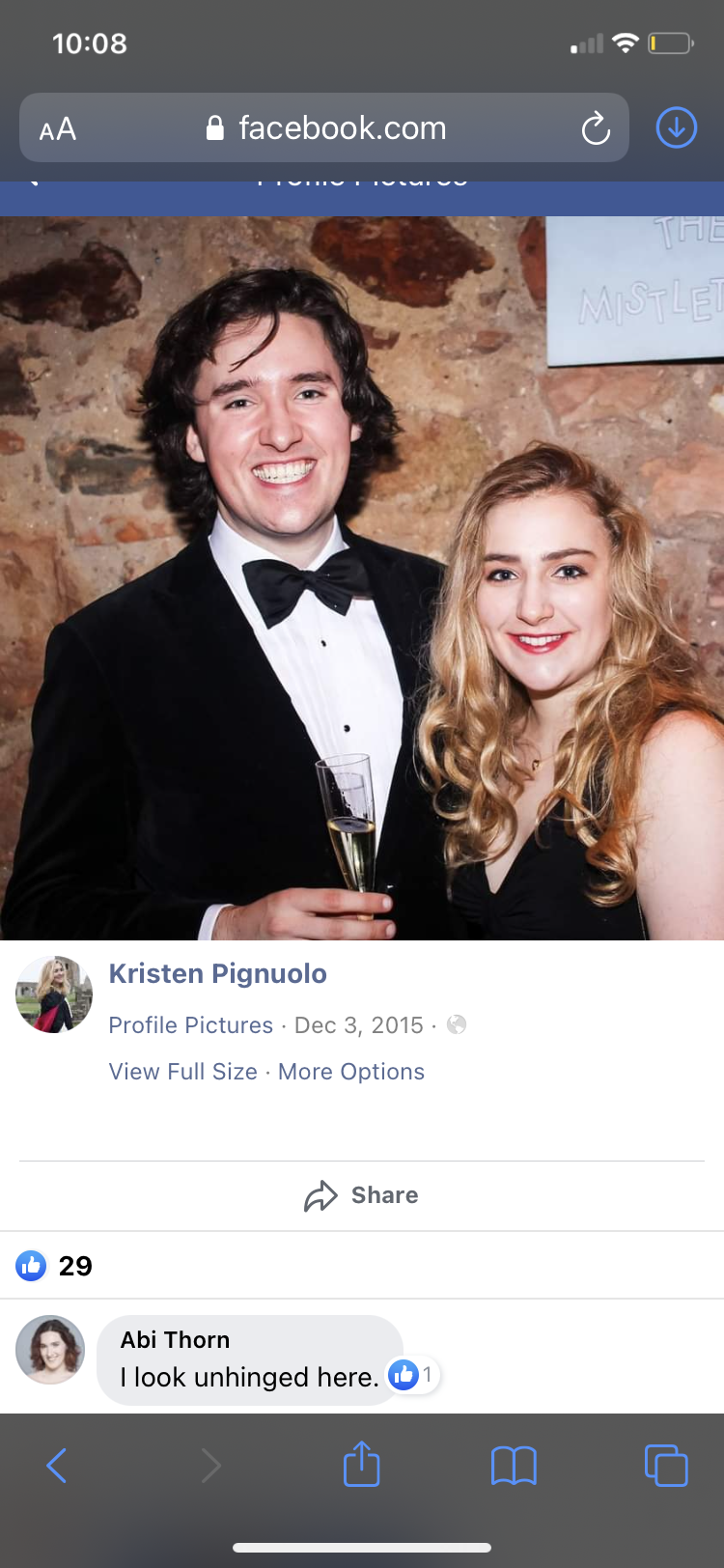Tap the profile photo image
The image size is (724, 1568).
pos(362,577)
